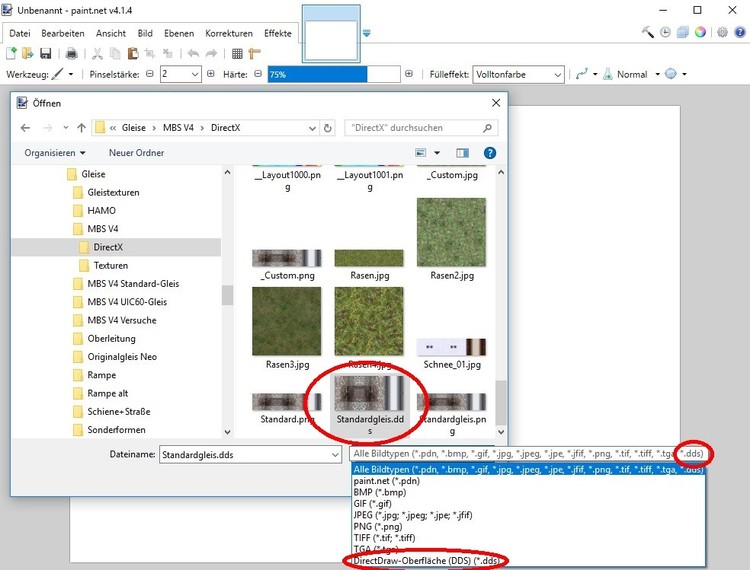Click the Undo arrow icon

[193, 54]
